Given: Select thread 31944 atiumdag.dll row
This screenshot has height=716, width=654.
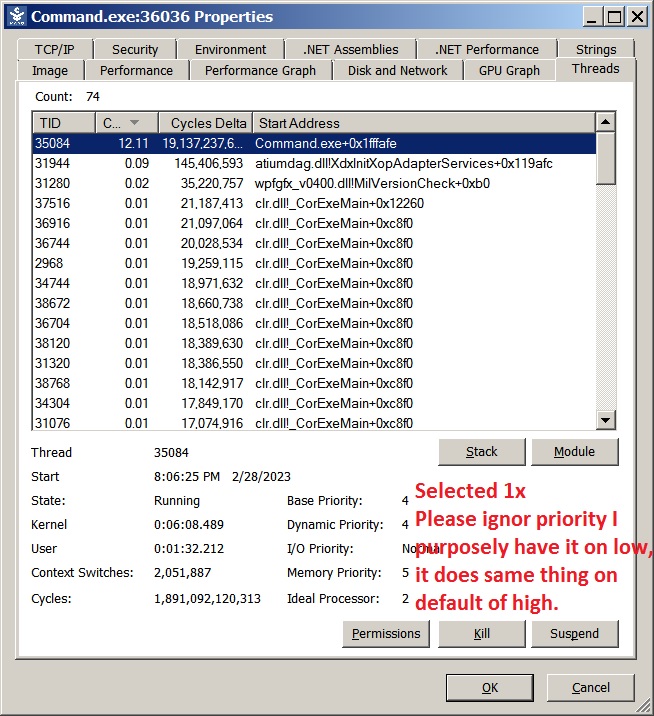Looking at the screenshot, I should (x=314, y=163).
